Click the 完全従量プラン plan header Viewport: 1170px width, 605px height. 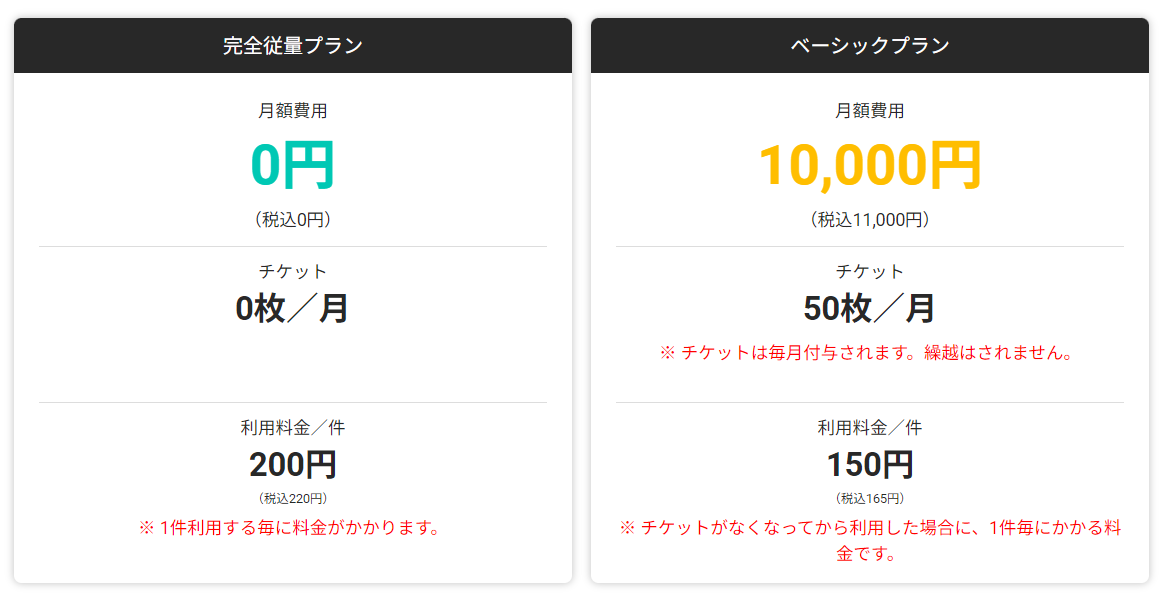pos(293,45)
